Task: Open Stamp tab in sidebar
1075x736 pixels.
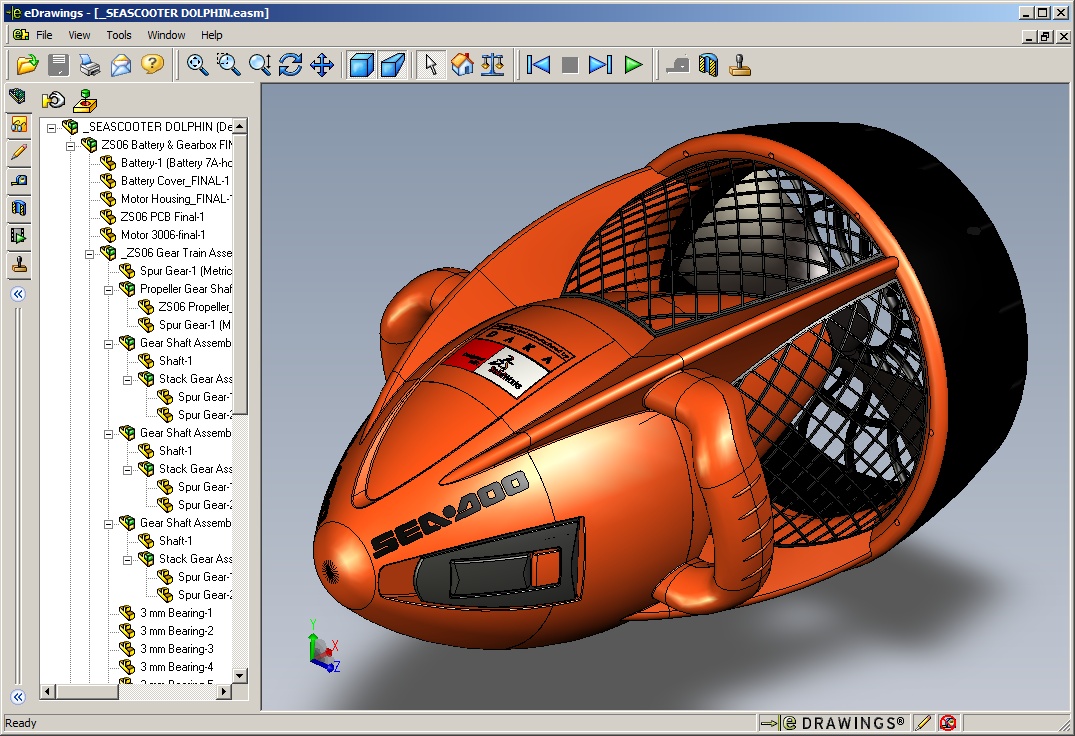Action: tap(19, 265)
